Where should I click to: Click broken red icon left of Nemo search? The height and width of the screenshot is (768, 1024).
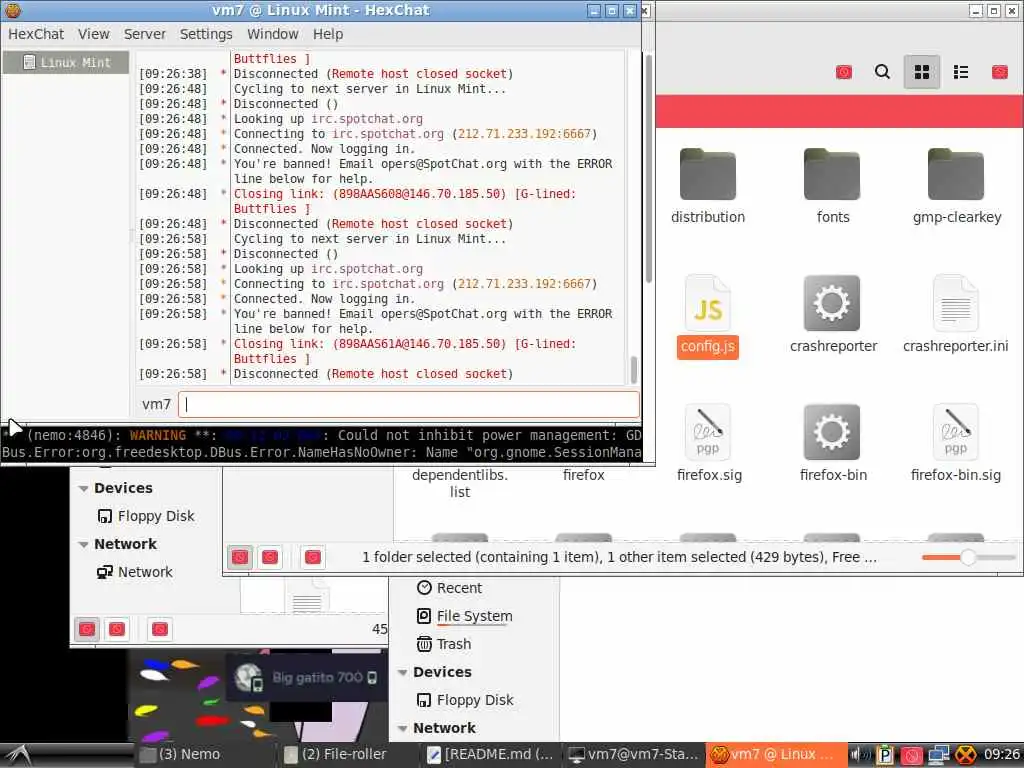pyautogui.click(x=844, y=72)
